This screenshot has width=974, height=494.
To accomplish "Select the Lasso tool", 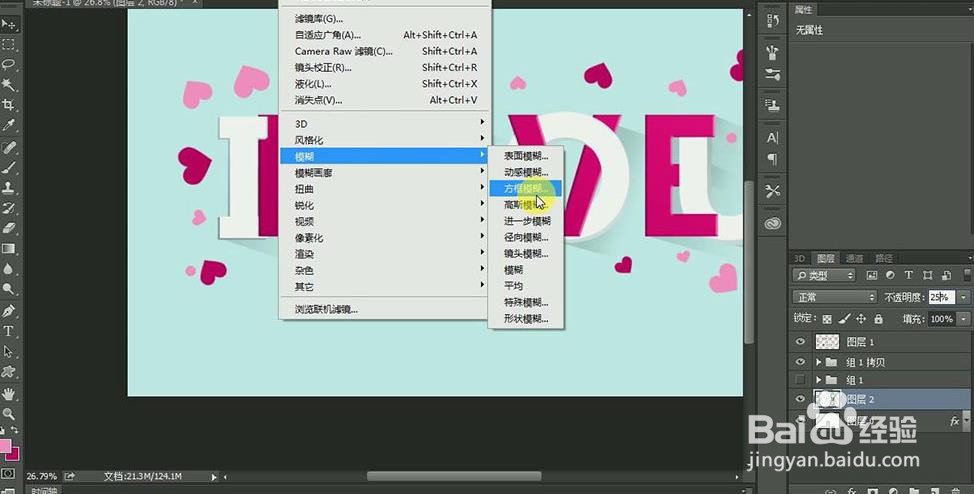I will coord(9,65).
